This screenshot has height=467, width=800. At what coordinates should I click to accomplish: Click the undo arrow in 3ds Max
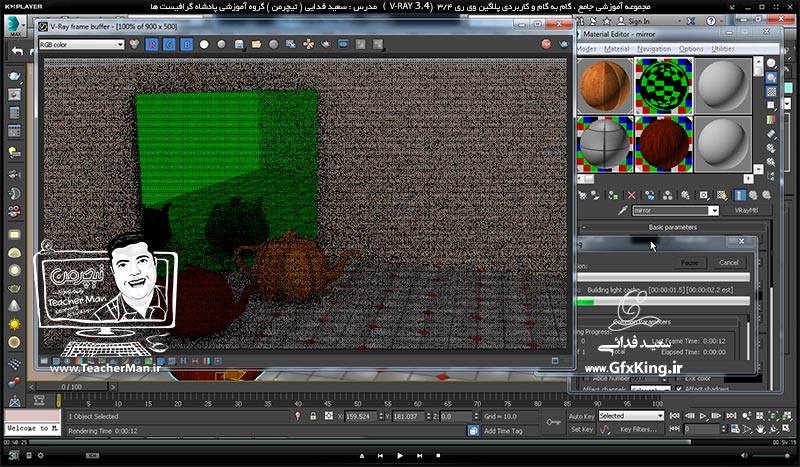pyautogui.click(x=17, y=51)
